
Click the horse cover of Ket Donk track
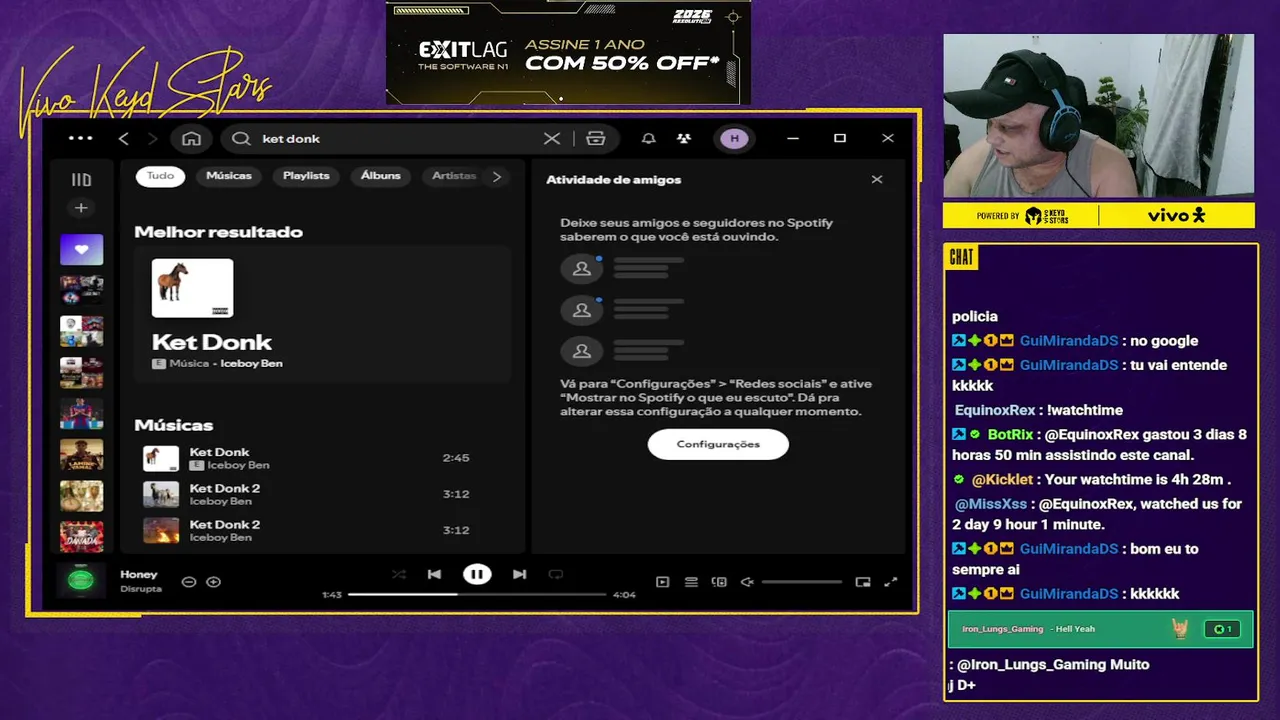[x=161, y=458]
